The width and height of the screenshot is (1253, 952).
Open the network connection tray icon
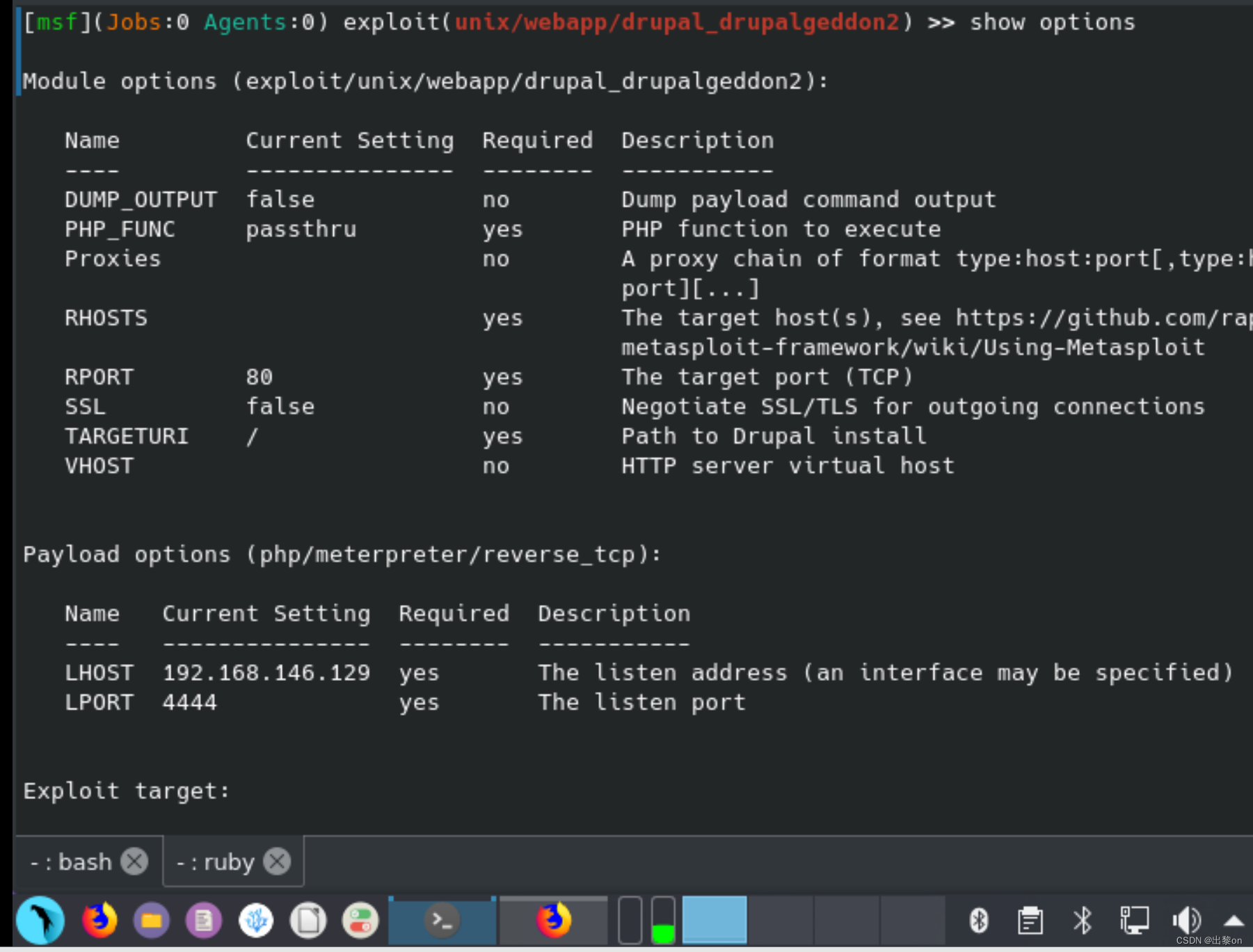pos(1134,921)
